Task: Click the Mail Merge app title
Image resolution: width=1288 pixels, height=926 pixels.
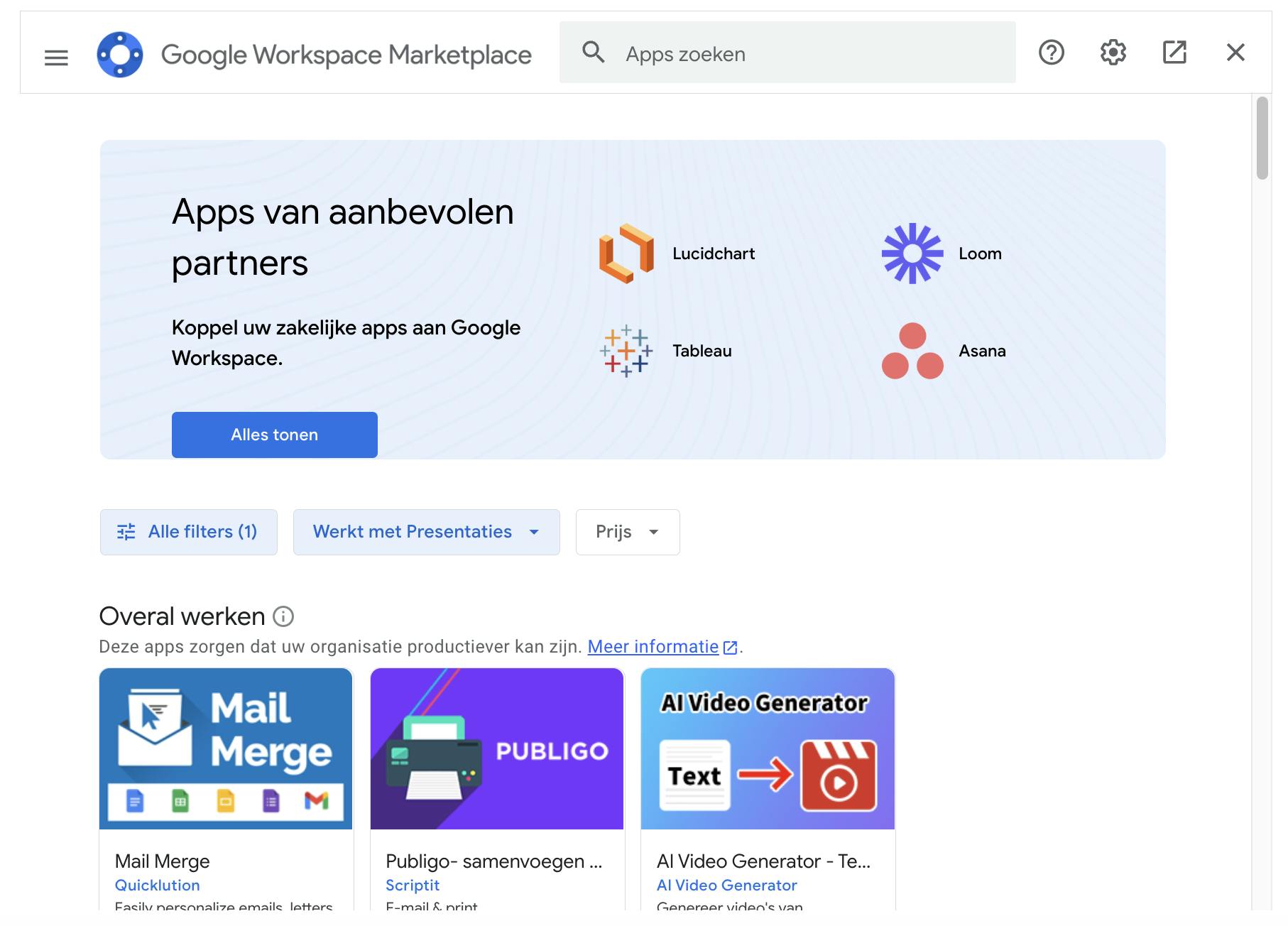Action: (x=163, y=861)
